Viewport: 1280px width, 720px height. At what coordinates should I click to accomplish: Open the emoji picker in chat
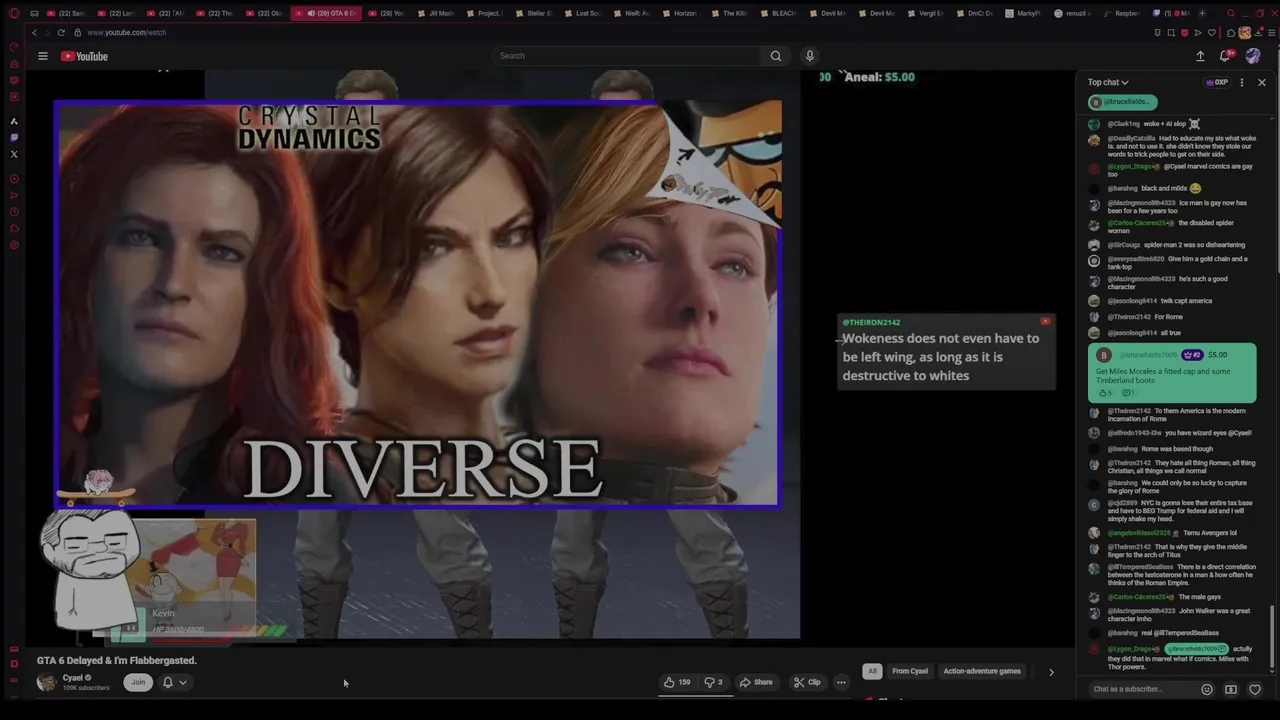1207,689
